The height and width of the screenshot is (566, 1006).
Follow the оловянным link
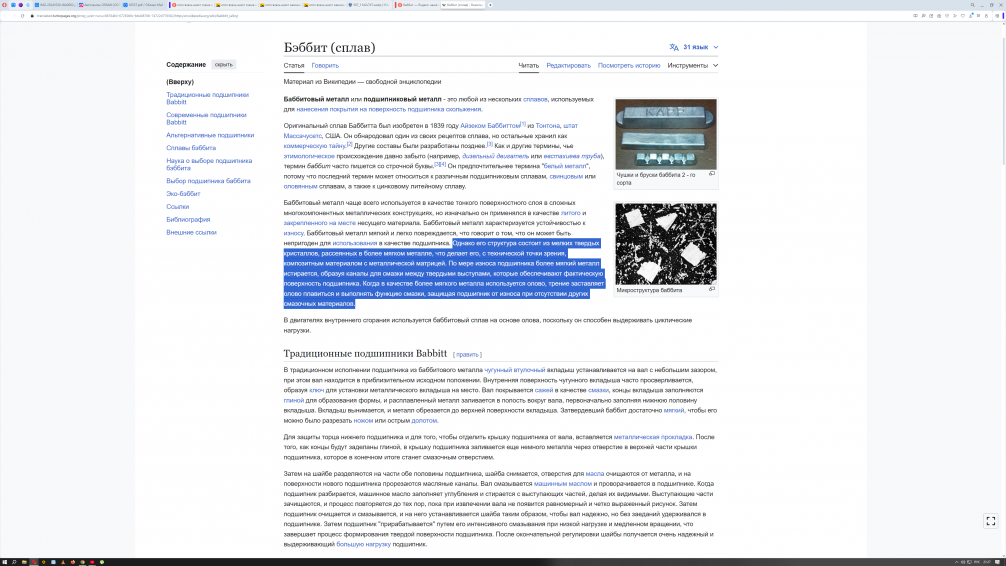click(x=300, y=187)
